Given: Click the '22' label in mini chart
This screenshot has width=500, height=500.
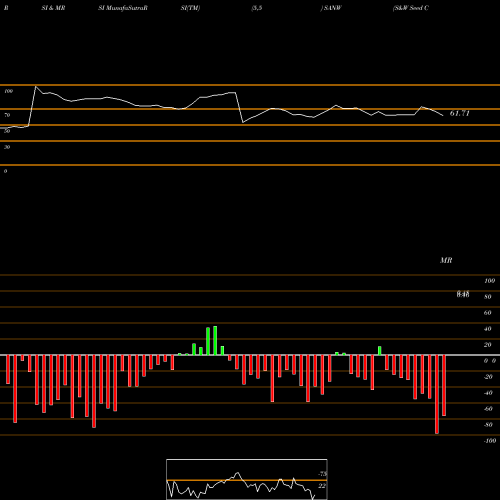Looking at the screenshot, I should pyautogui.click(x=322, y=486).
